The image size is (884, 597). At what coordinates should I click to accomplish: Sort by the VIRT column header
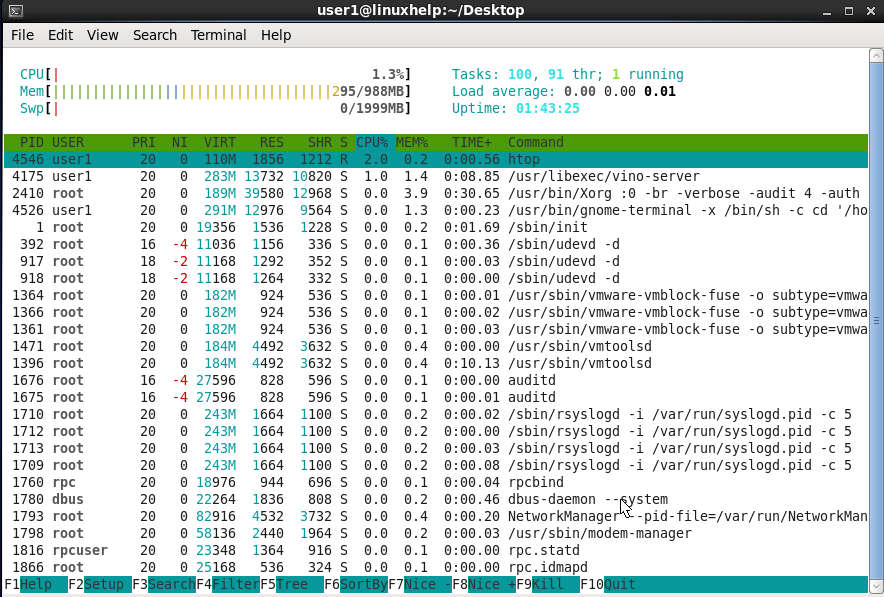point(220,142)
